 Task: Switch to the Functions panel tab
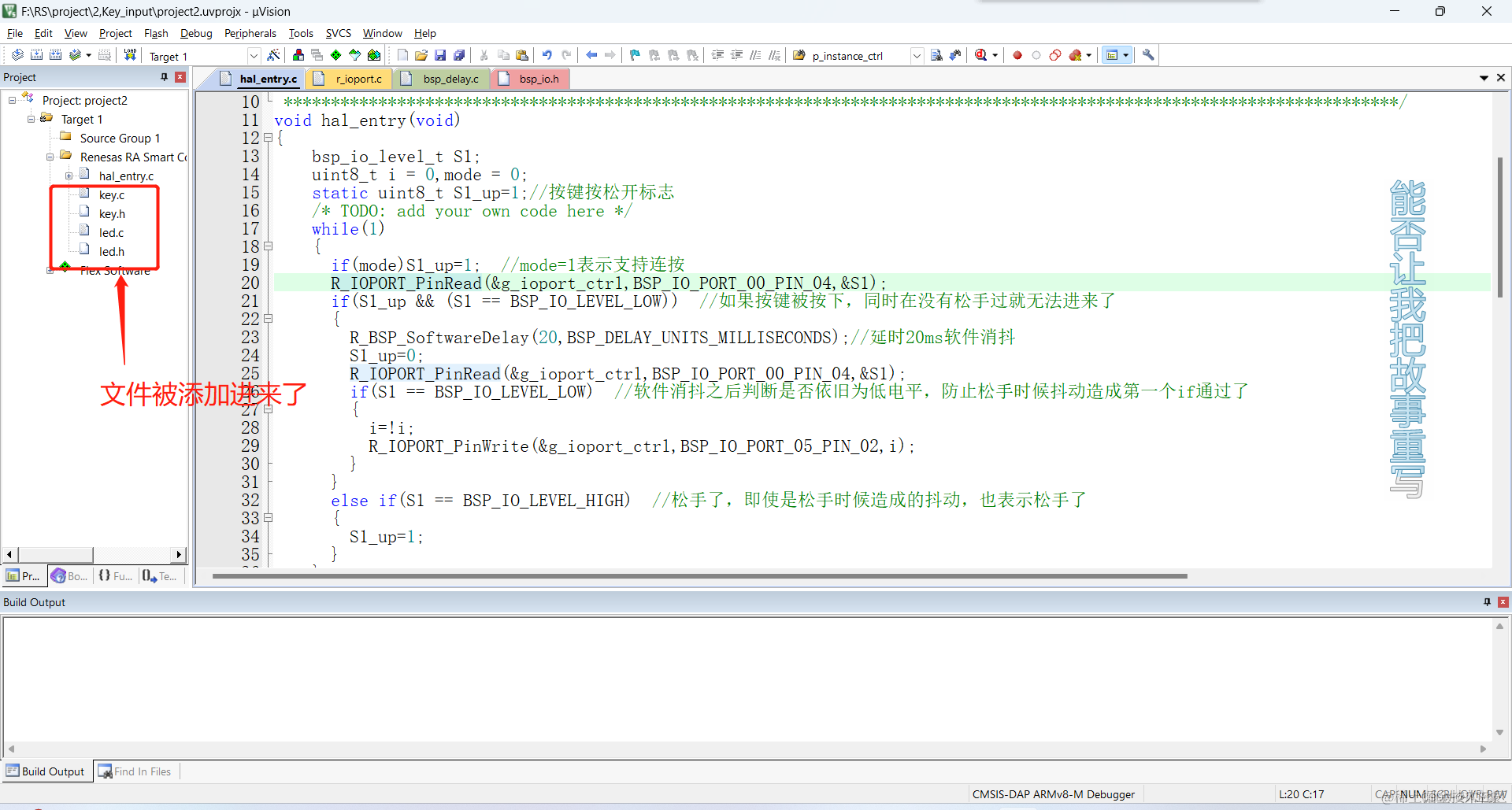pos(115,576)
